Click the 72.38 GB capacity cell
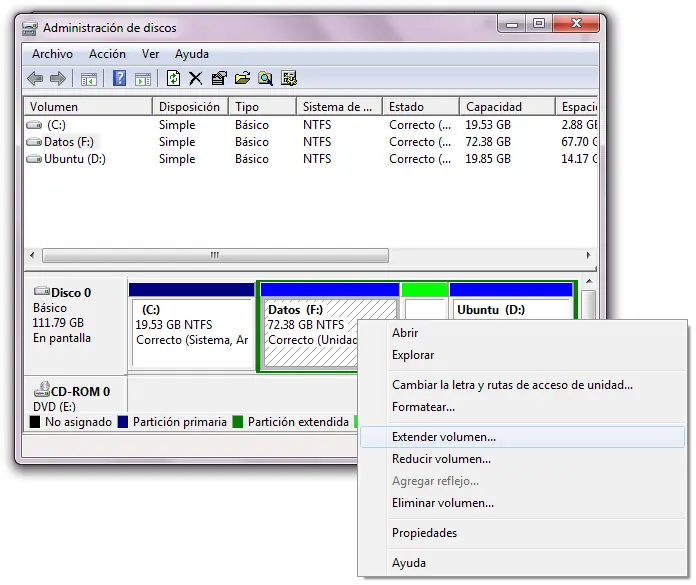The image size is (696, 585). click(488, 142)
